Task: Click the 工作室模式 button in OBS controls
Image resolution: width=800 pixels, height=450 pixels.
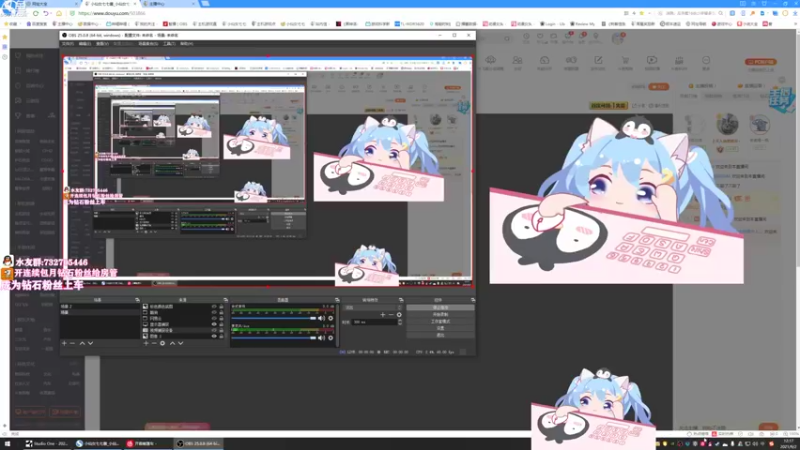Action: click(x=440, y=321)
